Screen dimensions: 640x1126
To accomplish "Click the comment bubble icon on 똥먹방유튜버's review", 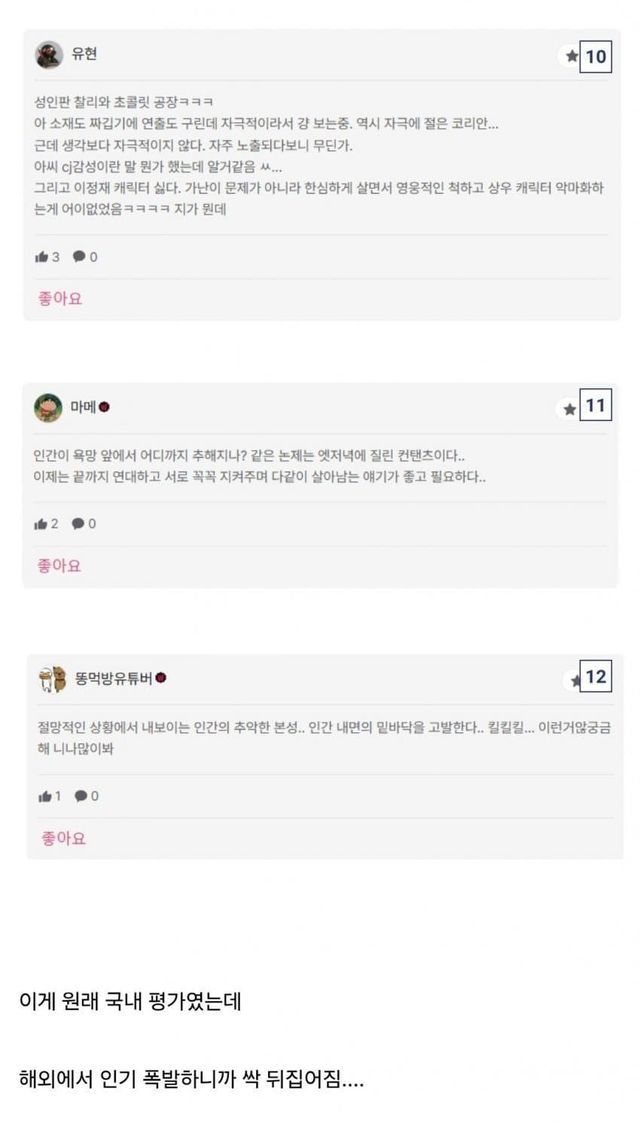I will tap(81, 796).
